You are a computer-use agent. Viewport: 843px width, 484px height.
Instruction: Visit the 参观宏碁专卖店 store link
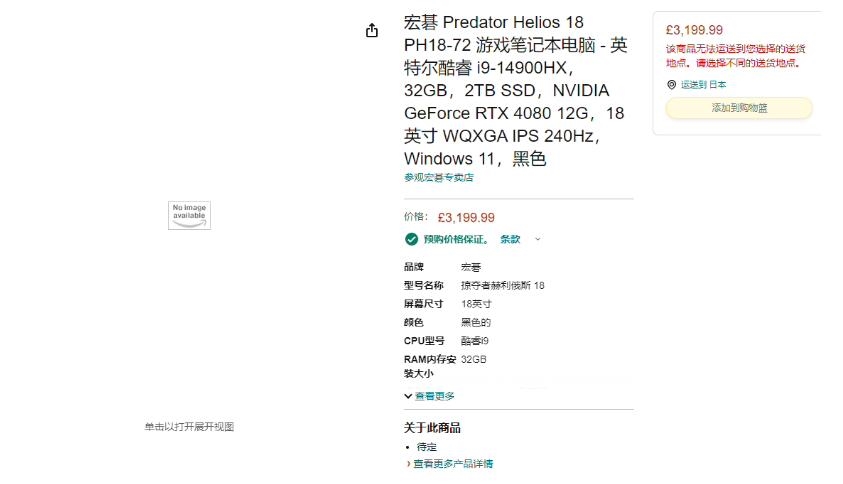click(x=439, y=178)
